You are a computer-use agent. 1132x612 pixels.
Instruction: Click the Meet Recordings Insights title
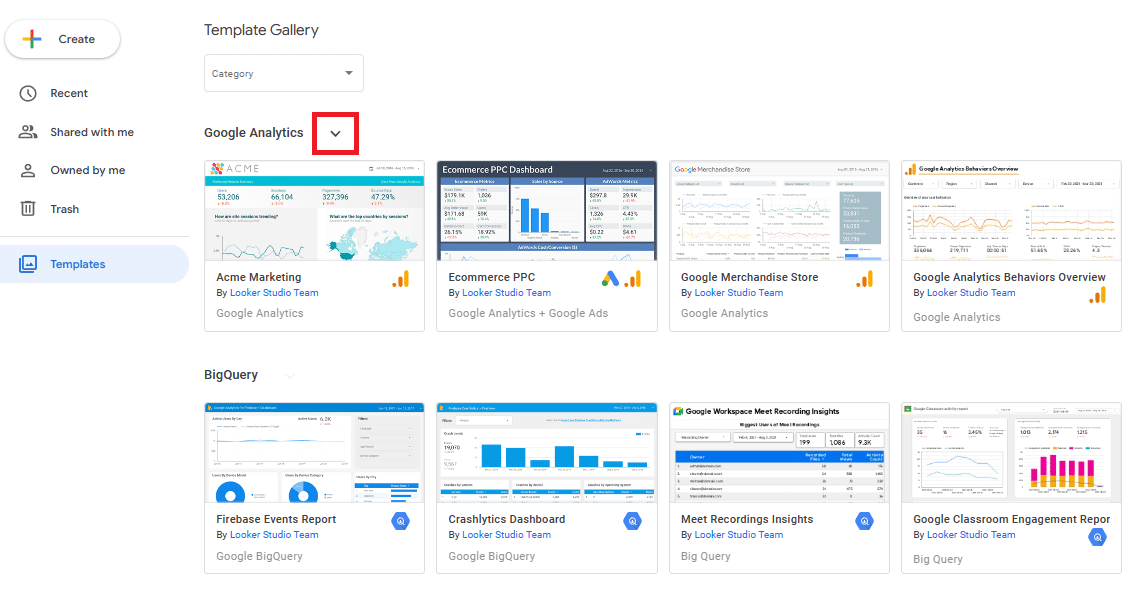coord(746,519)
